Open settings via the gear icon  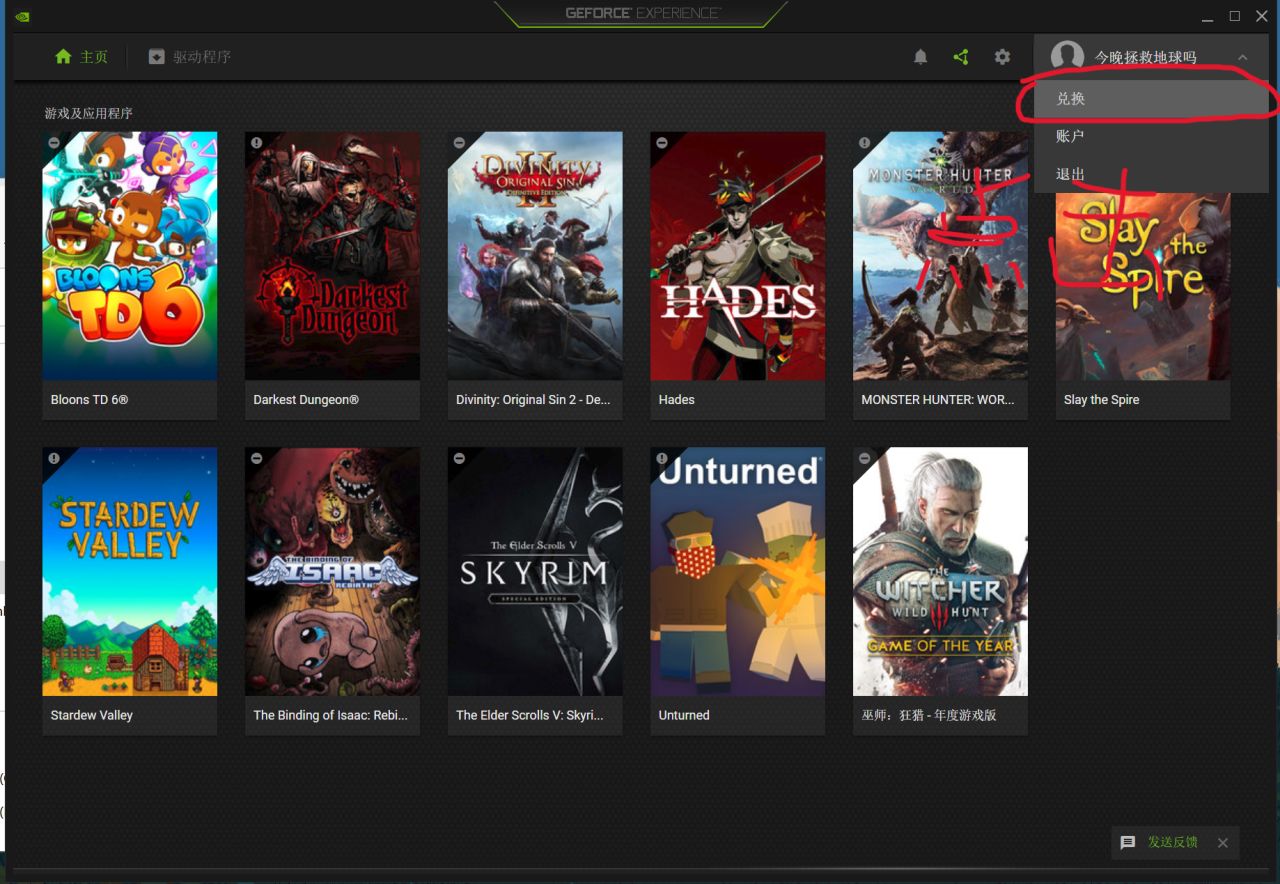tap(1002, 57)
